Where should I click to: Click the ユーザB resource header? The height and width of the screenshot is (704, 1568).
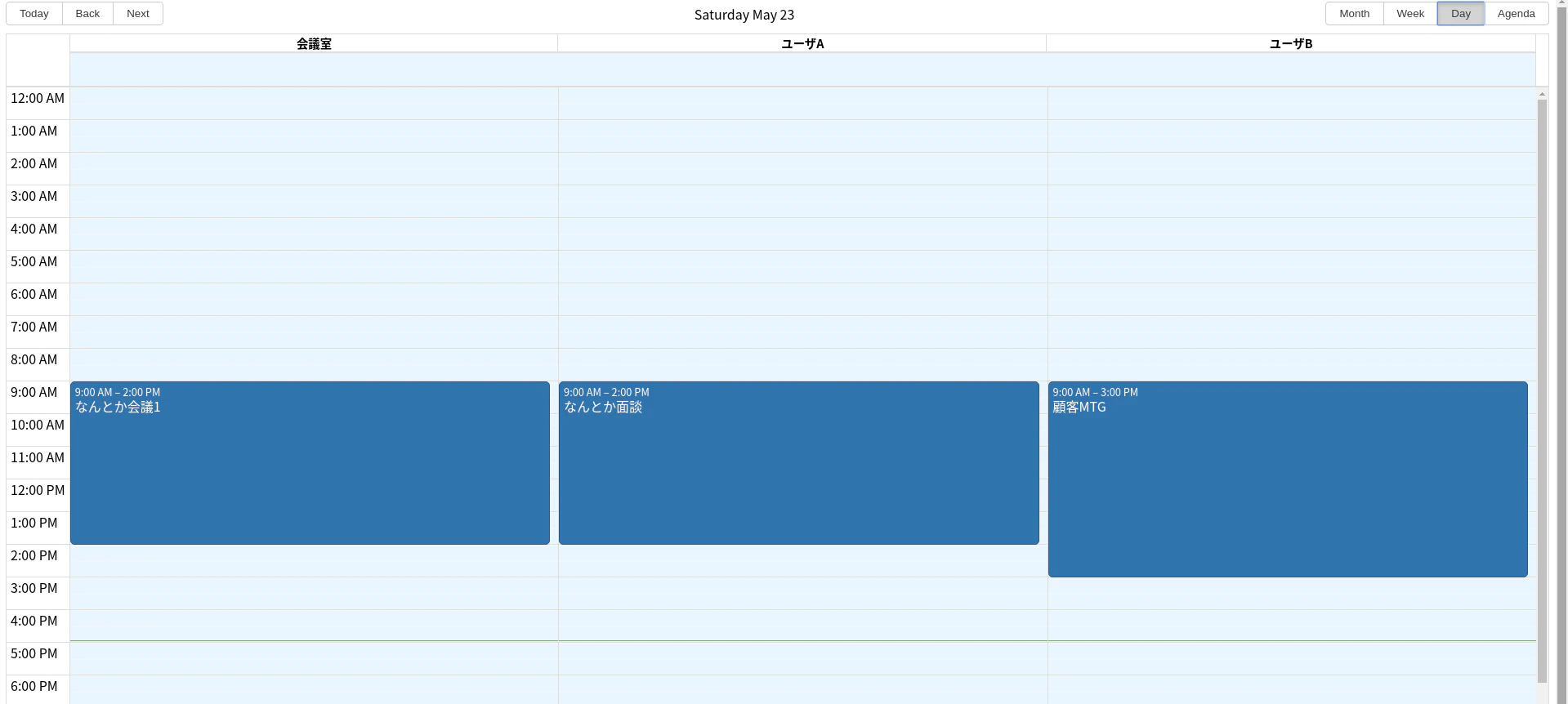tap(1291, 44)
